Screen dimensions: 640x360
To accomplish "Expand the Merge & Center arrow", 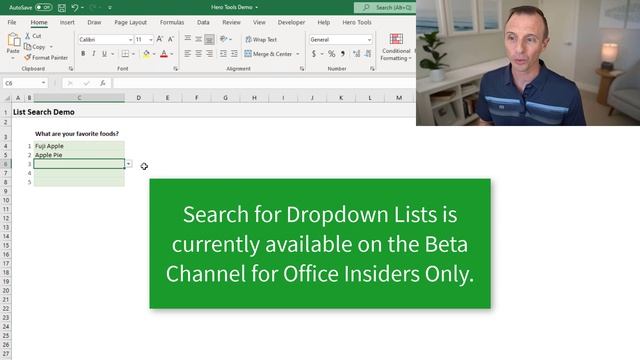I will tap(298, 54).
